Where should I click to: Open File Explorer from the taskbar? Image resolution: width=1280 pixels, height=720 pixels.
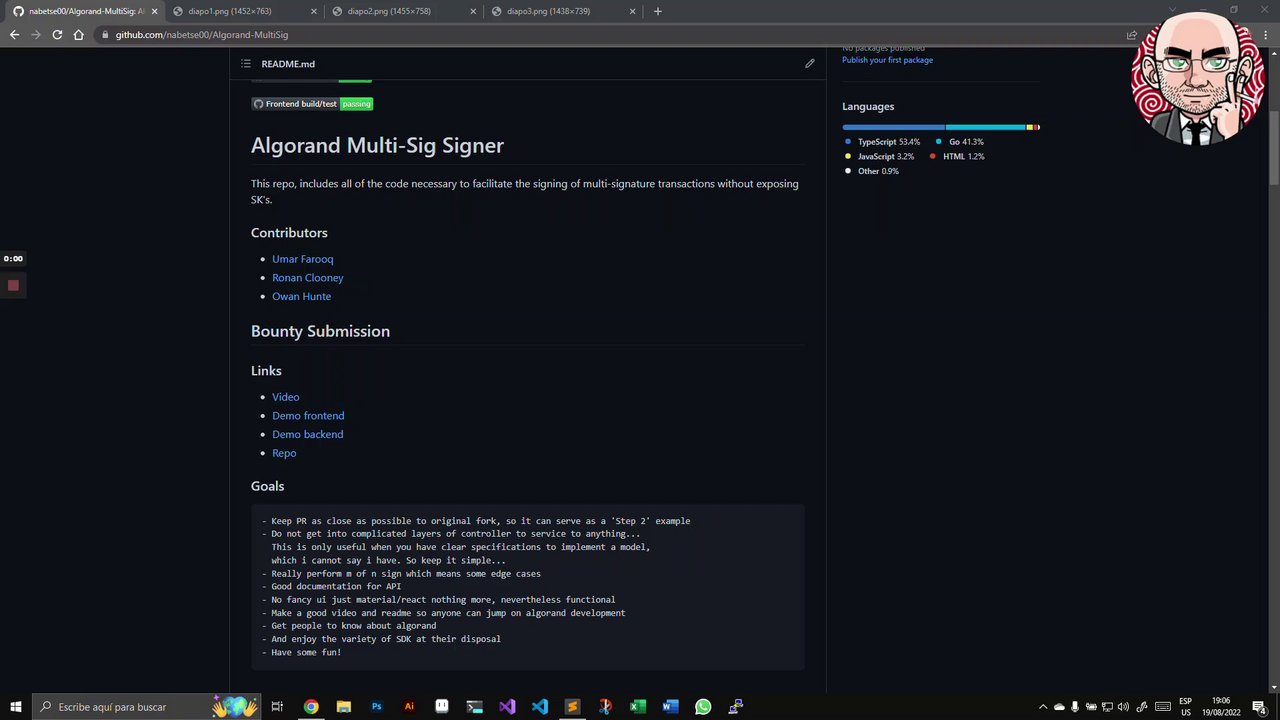click(x=344, y=707)
